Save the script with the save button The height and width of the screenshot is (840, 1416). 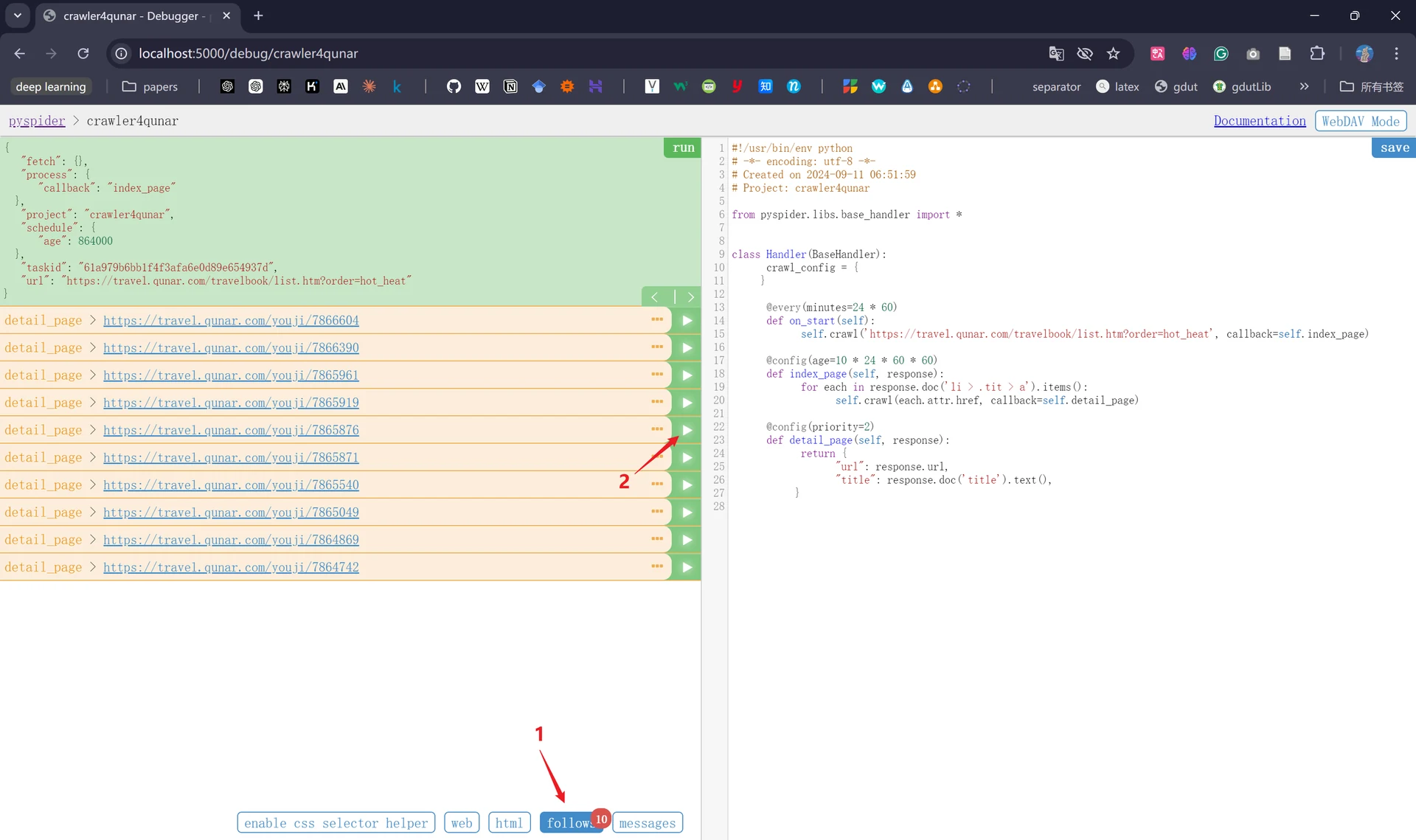1394,147
